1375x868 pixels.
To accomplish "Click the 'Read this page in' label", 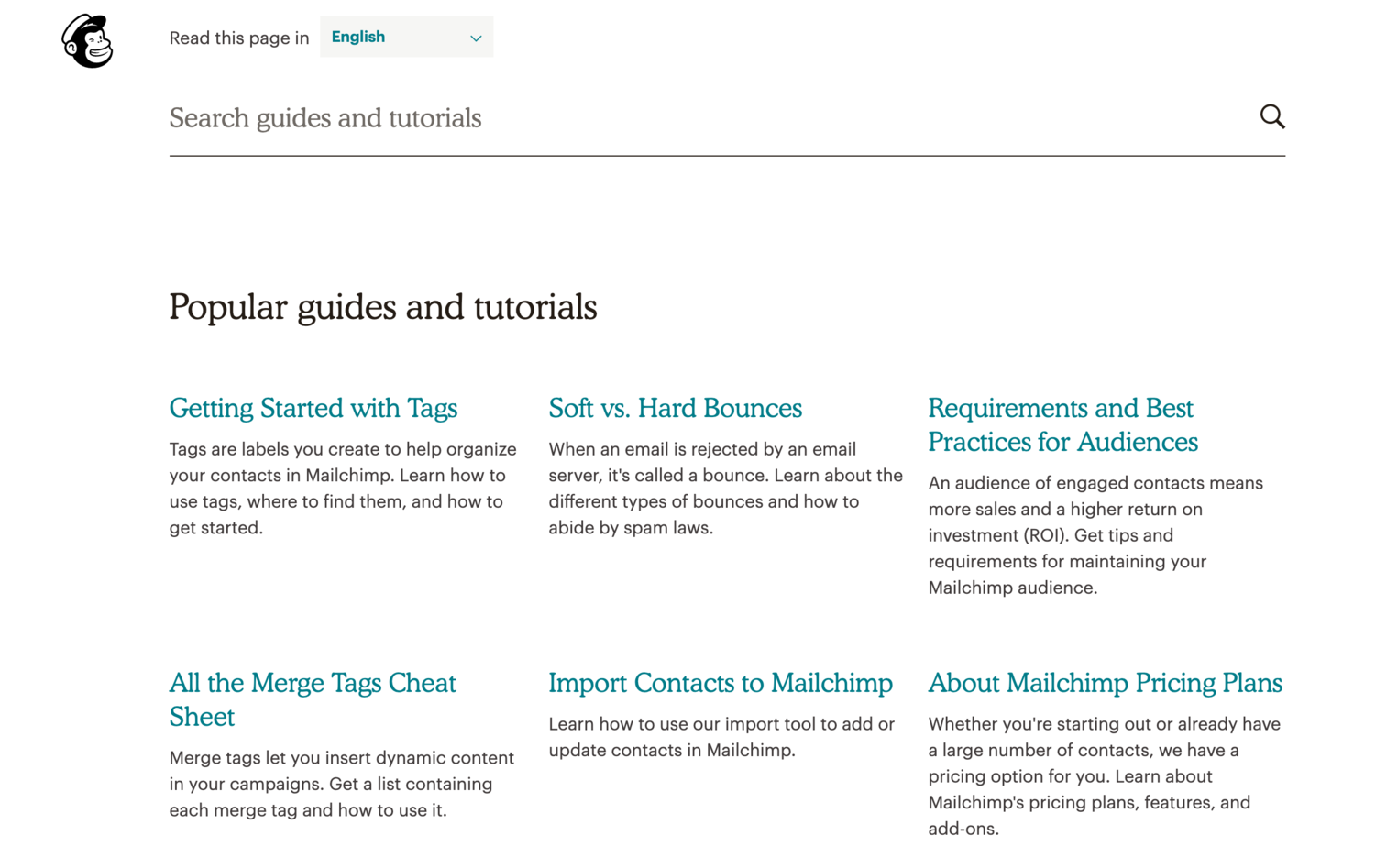I will 239,38.
